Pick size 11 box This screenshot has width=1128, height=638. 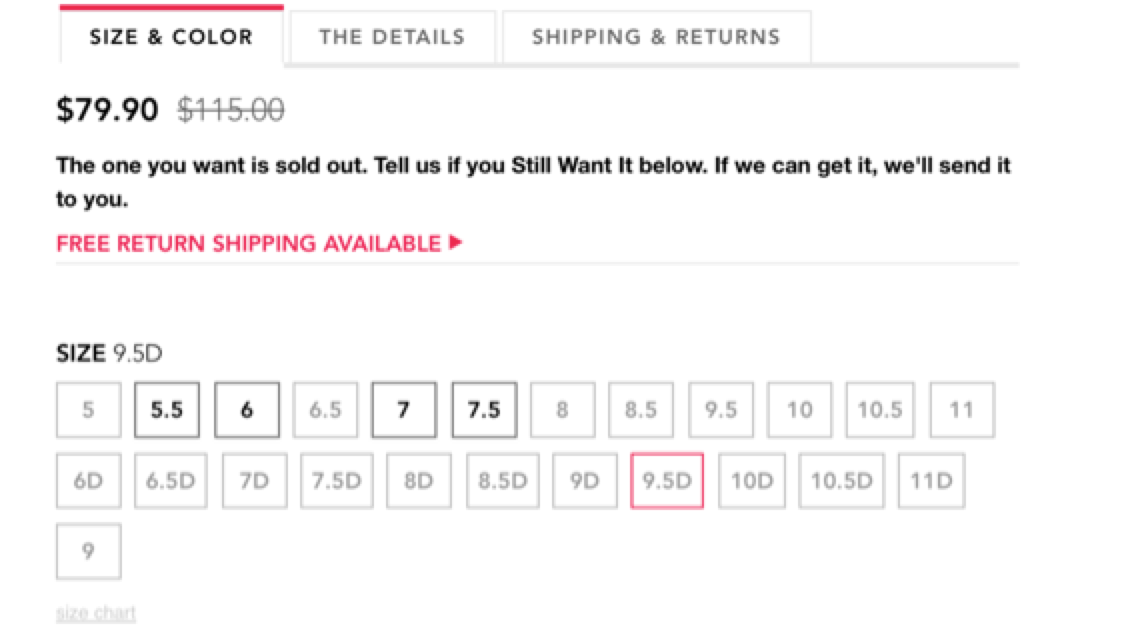[x=962, y=410]
